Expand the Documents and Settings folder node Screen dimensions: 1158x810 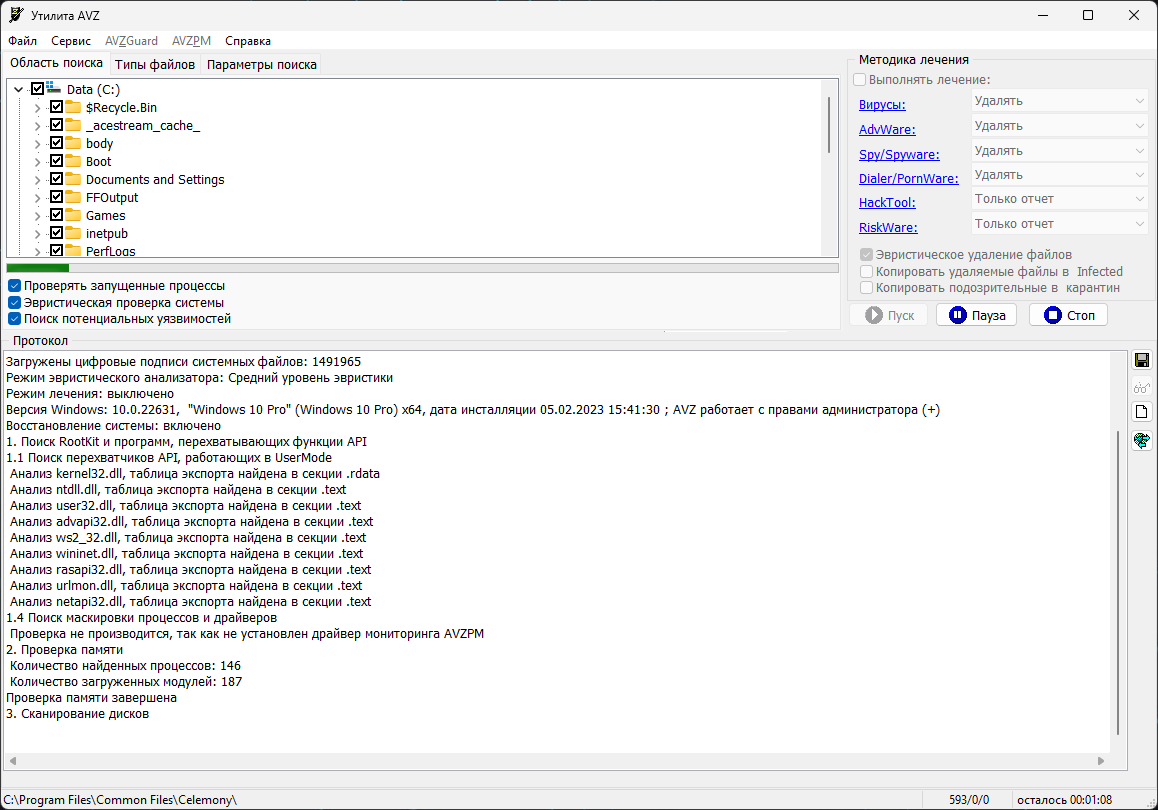point(37,180)
